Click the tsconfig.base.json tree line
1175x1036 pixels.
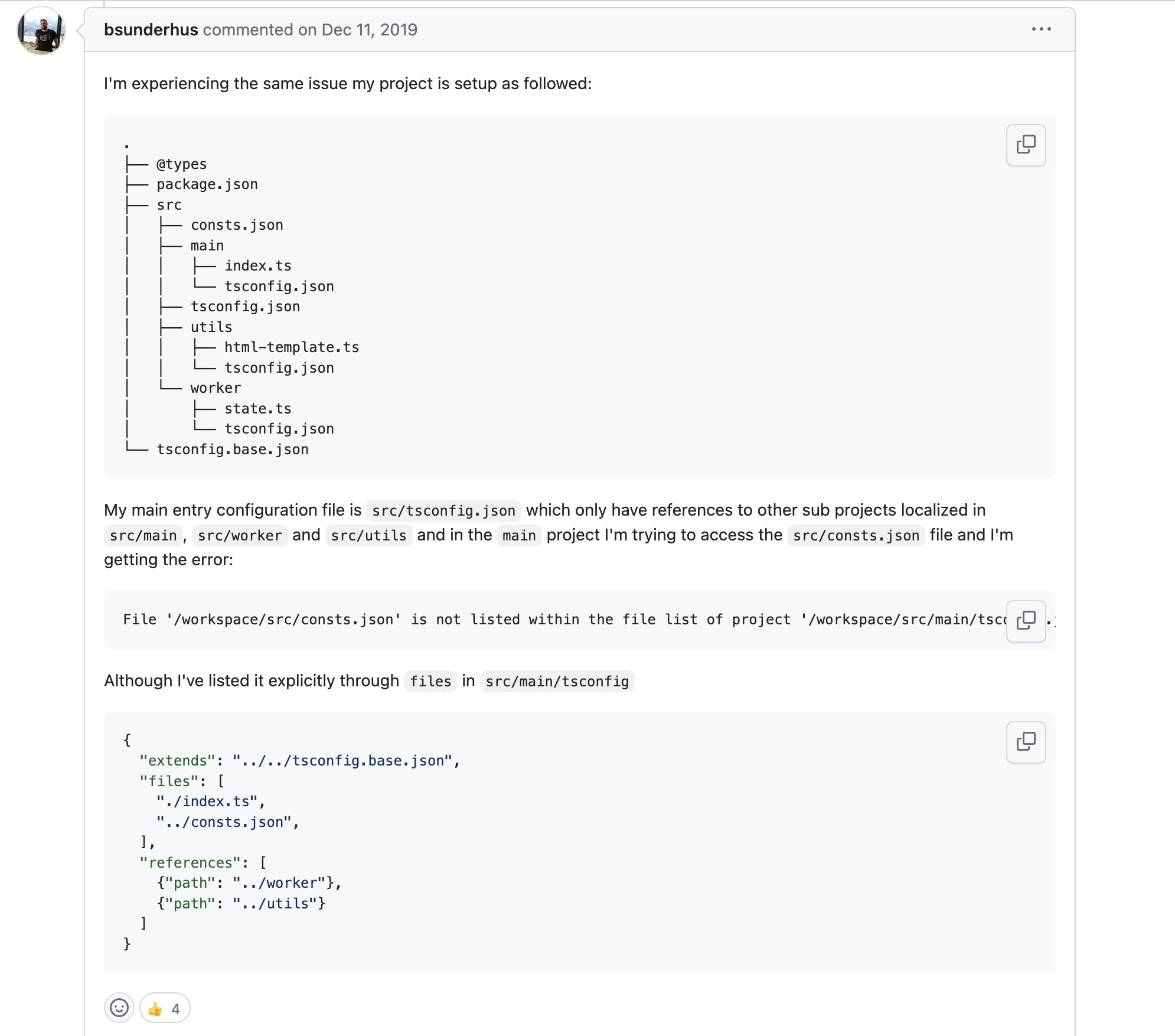tap(232, 449)
